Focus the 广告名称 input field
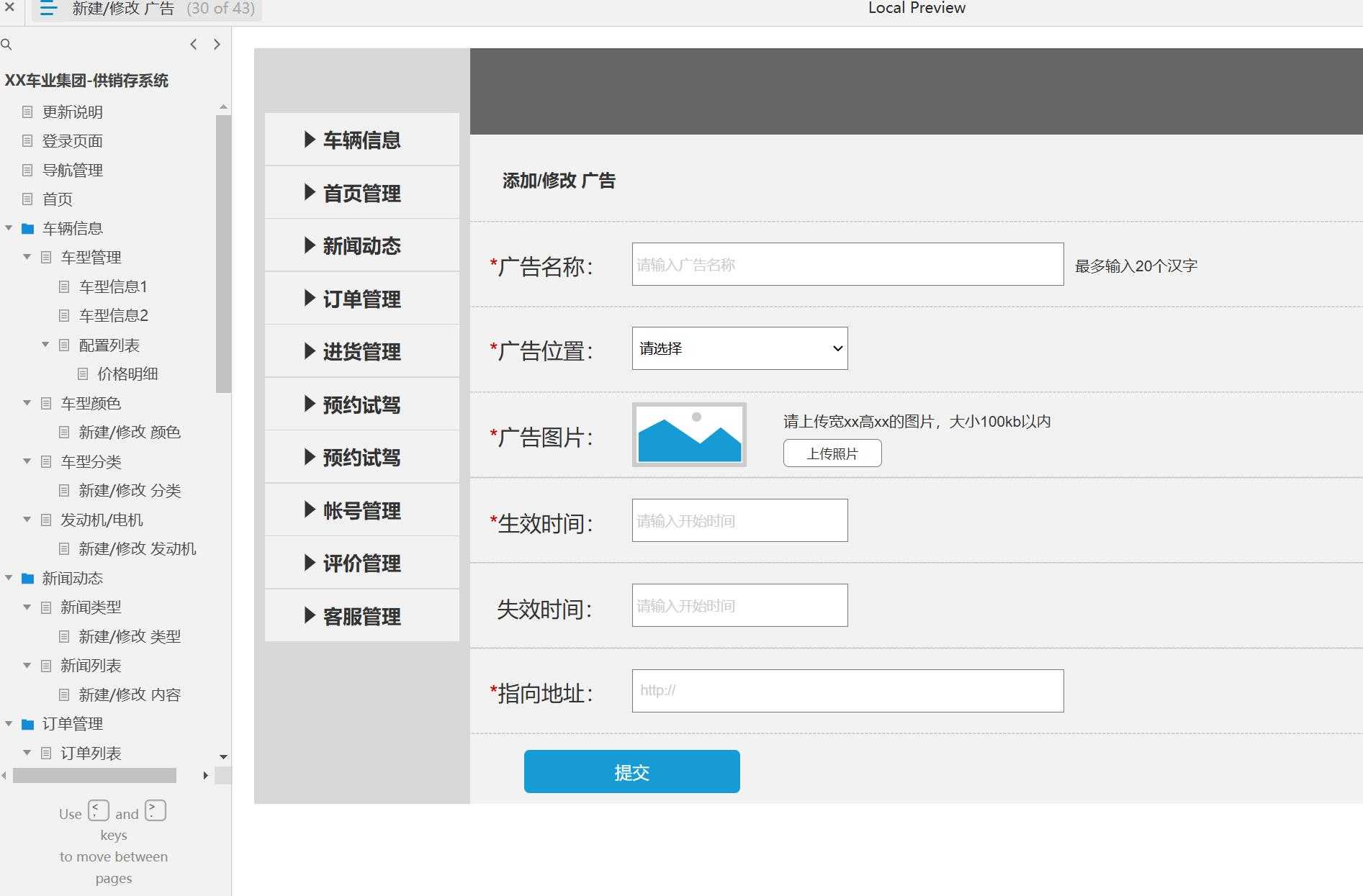This screenshot has height=896, width=1363. pos(847,264)
